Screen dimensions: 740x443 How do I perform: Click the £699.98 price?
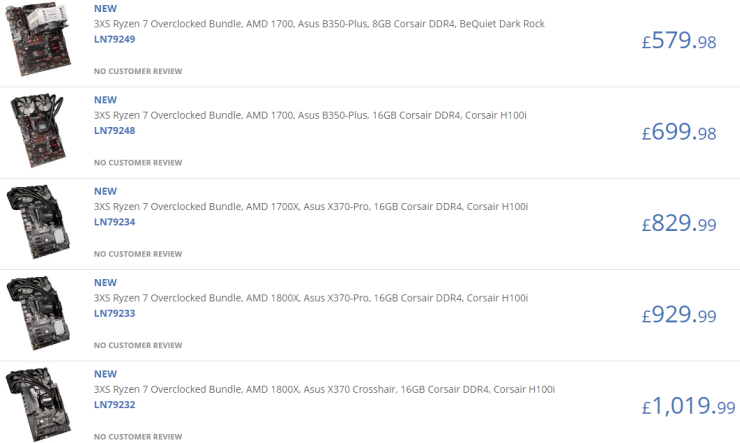[679, 132]
